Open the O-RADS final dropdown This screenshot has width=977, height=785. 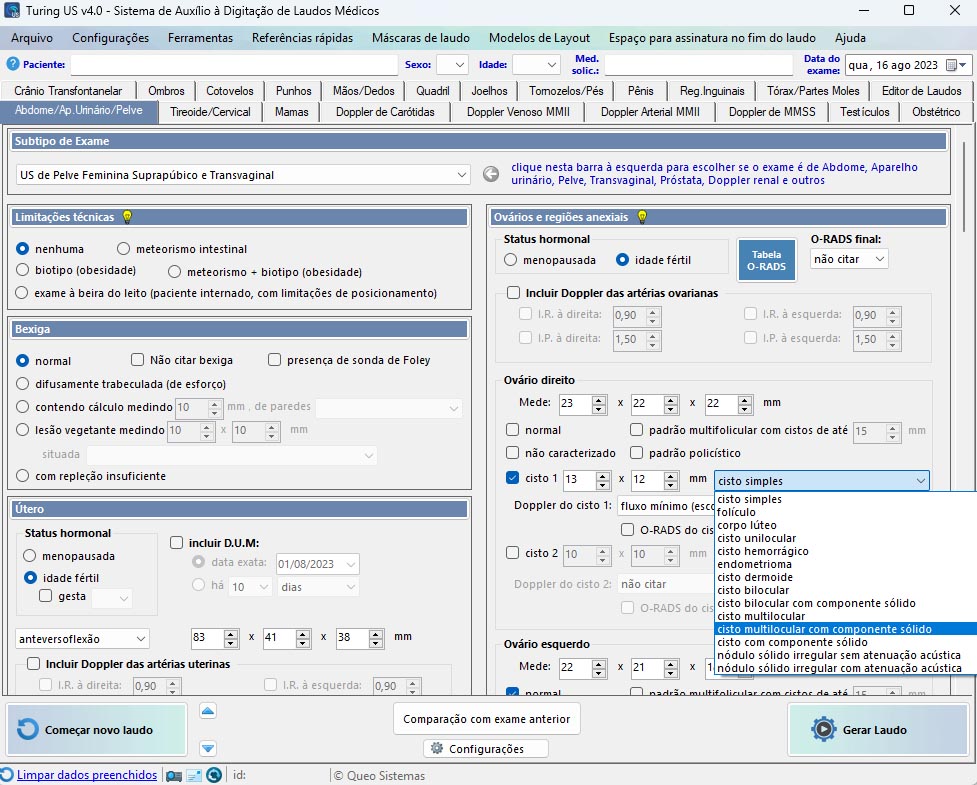[849, 259]
